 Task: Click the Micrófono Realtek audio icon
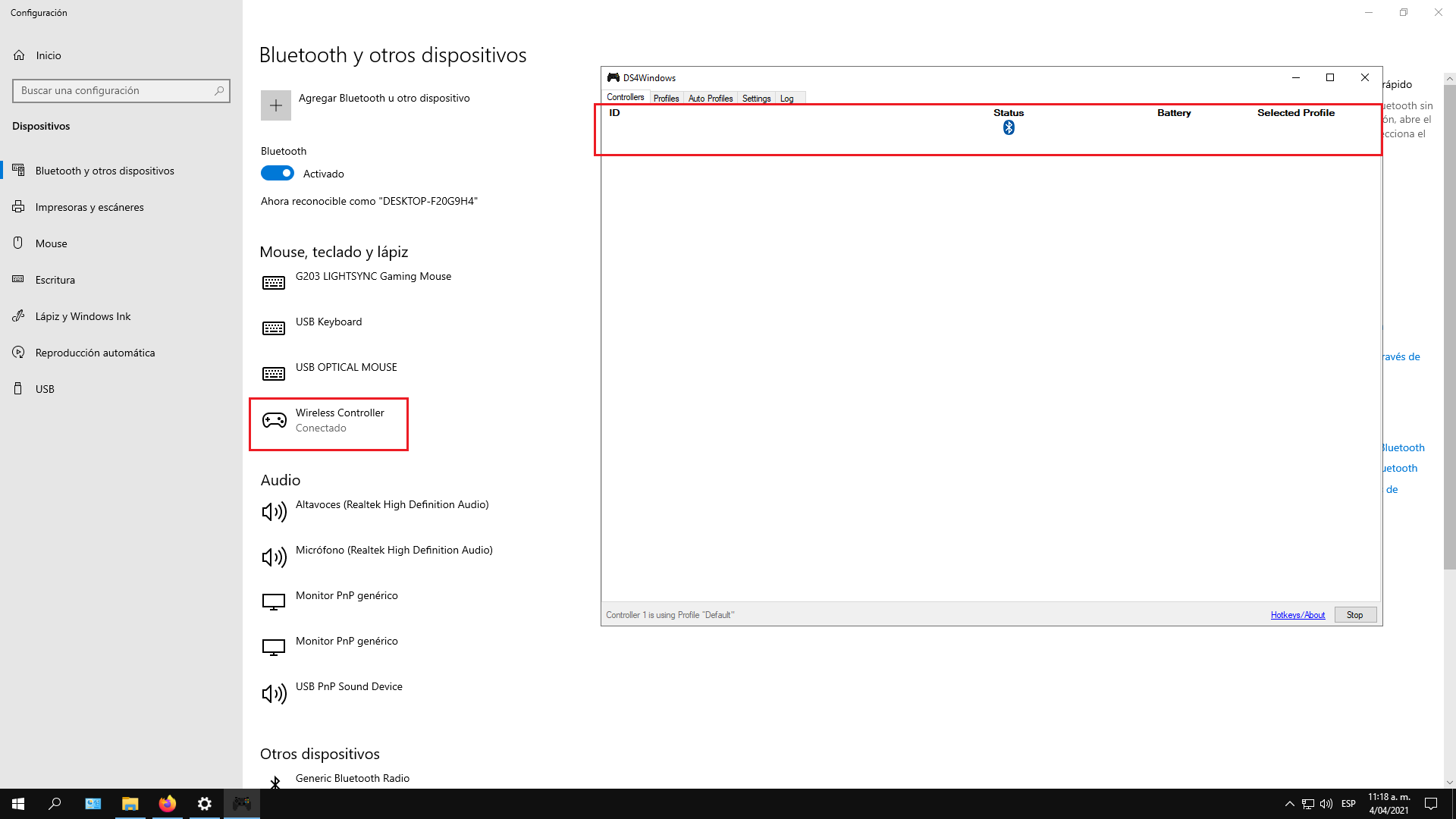tap(274, 557)
